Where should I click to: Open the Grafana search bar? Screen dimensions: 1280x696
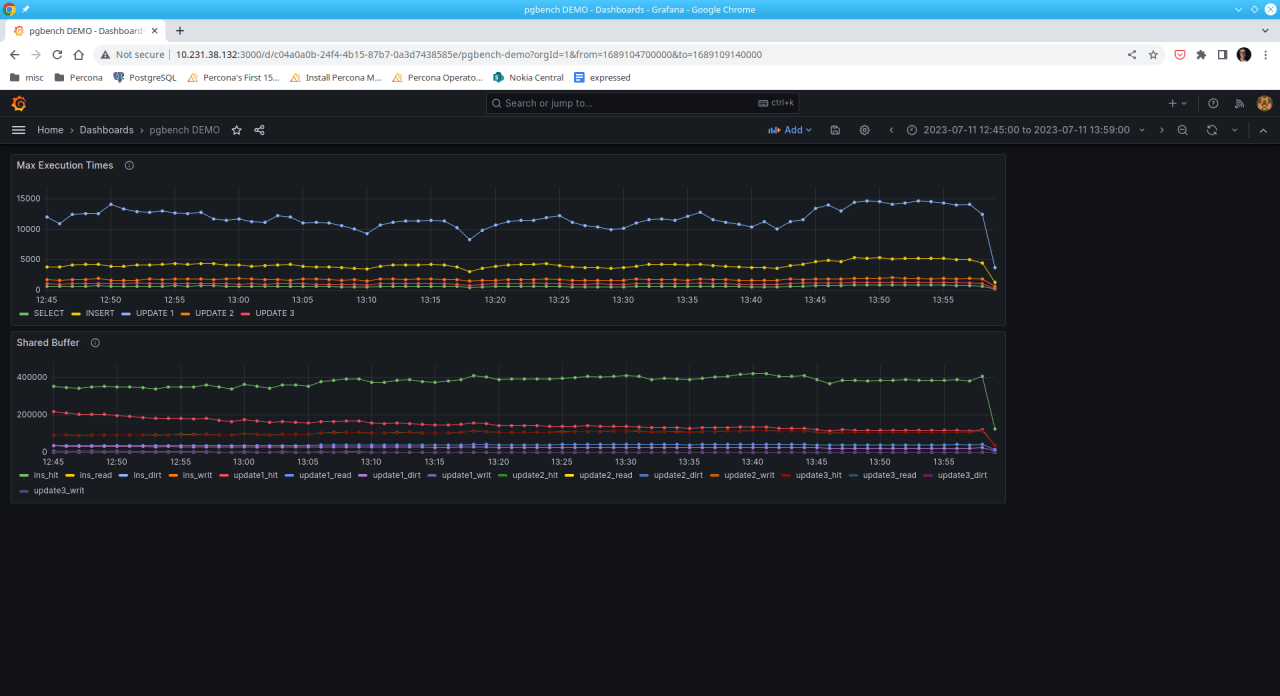[x=640, y=103]
